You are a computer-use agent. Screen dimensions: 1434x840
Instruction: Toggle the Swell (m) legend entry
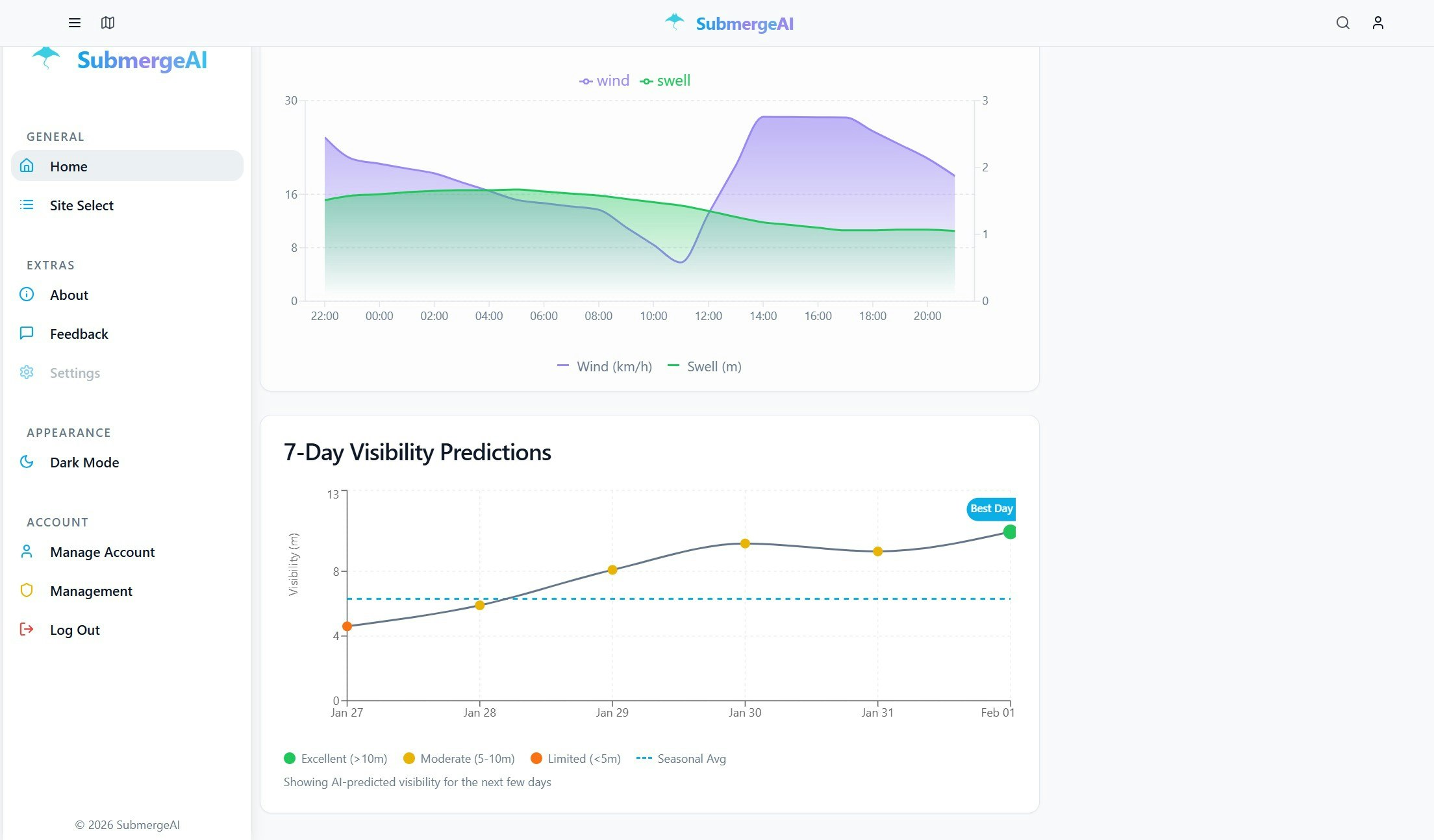[705, 366]
